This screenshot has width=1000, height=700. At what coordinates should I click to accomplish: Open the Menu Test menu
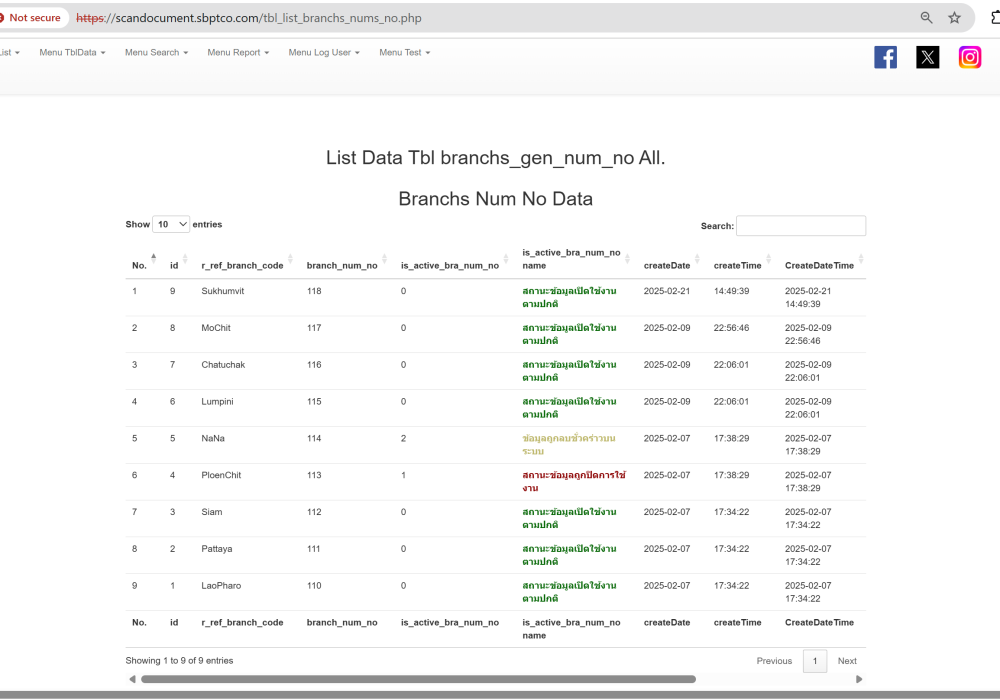pyautogui.click(x=404, y=53)
